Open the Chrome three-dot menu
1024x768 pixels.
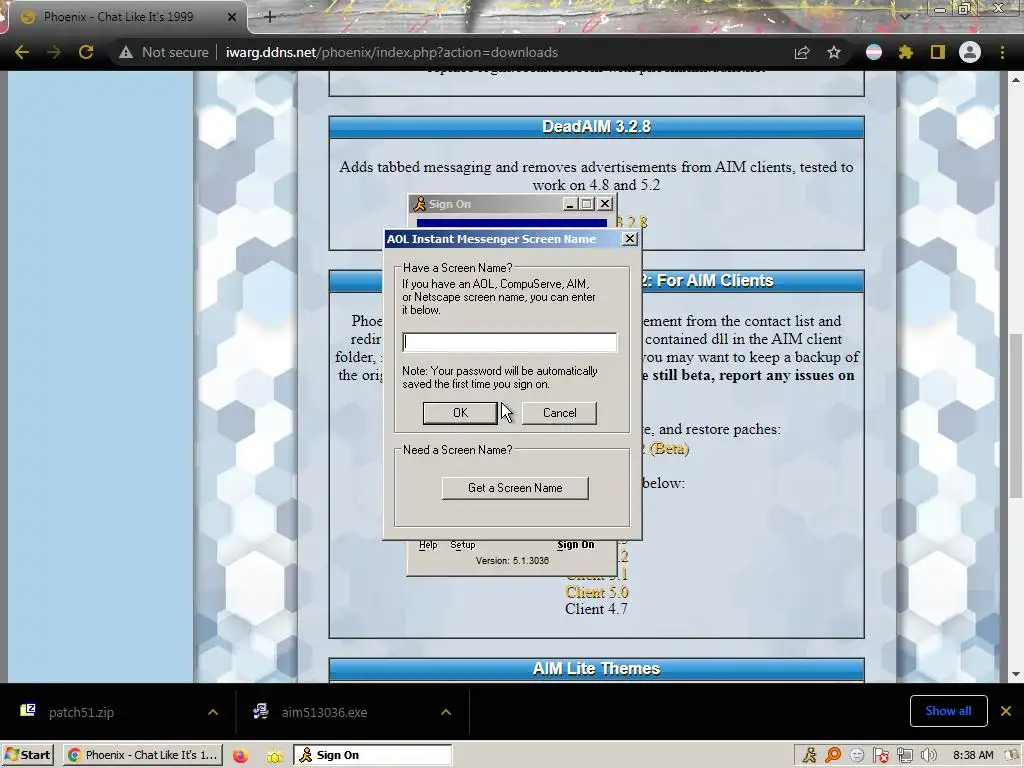point(1002,52)
